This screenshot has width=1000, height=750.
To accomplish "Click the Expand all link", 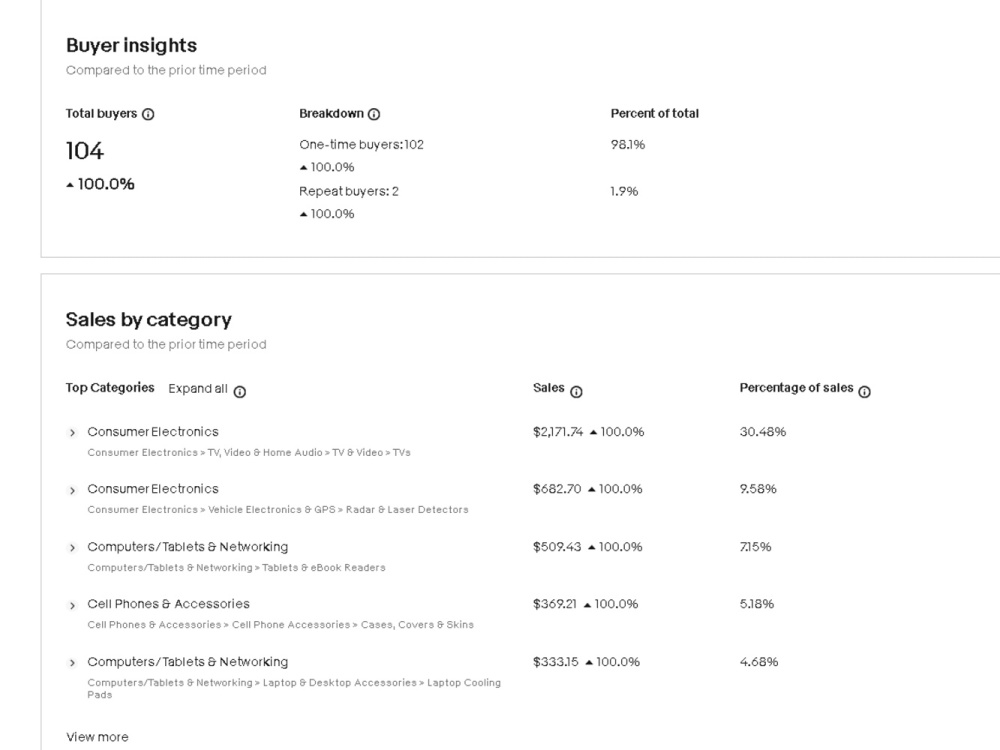I will click(198, 388).
